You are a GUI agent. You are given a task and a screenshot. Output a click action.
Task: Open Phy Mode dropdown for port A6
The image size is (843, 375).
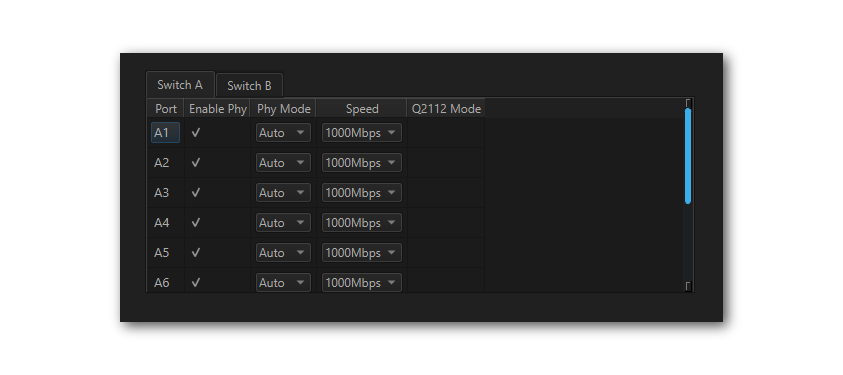coord(283,283)
